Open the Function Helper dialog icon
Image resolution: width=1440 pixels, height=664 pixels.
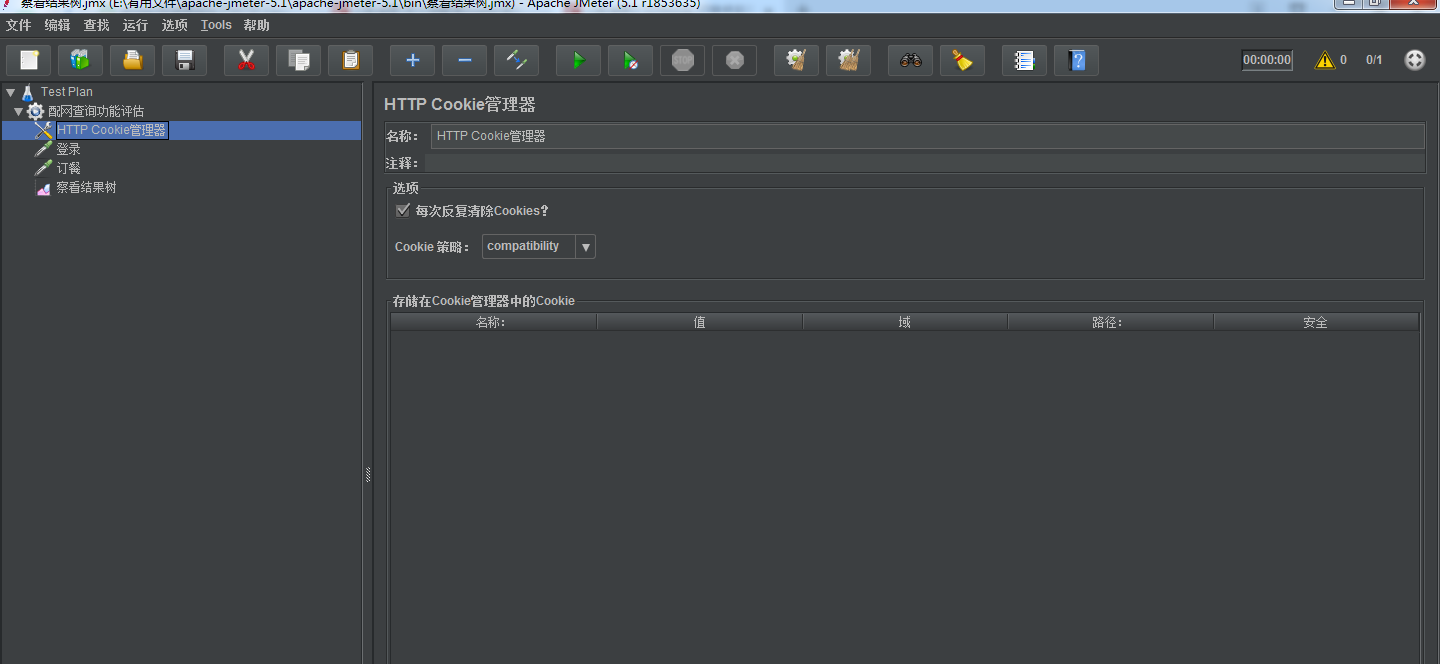1024,60
